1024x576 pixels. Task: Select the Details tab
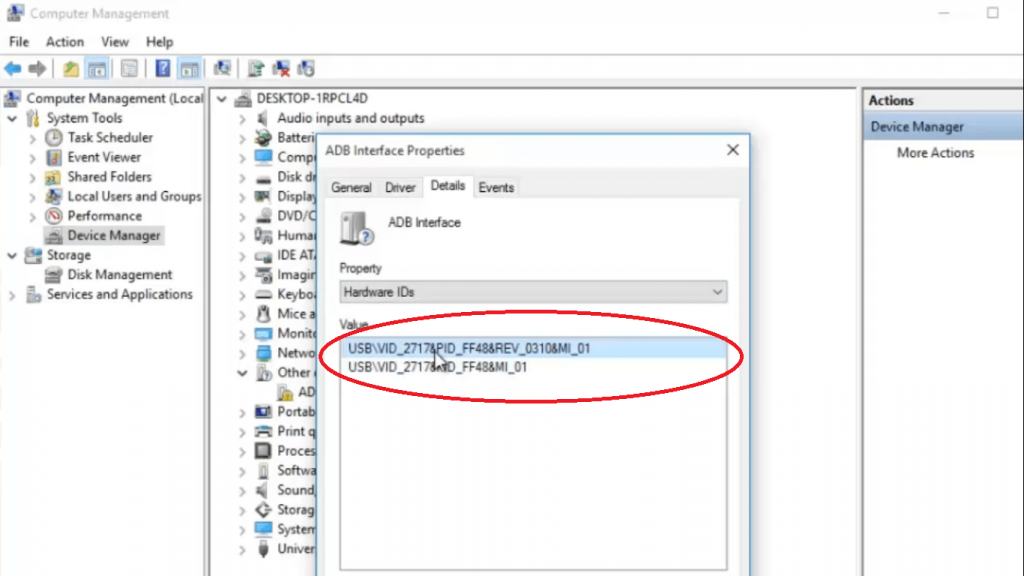[x=448, y=186]
